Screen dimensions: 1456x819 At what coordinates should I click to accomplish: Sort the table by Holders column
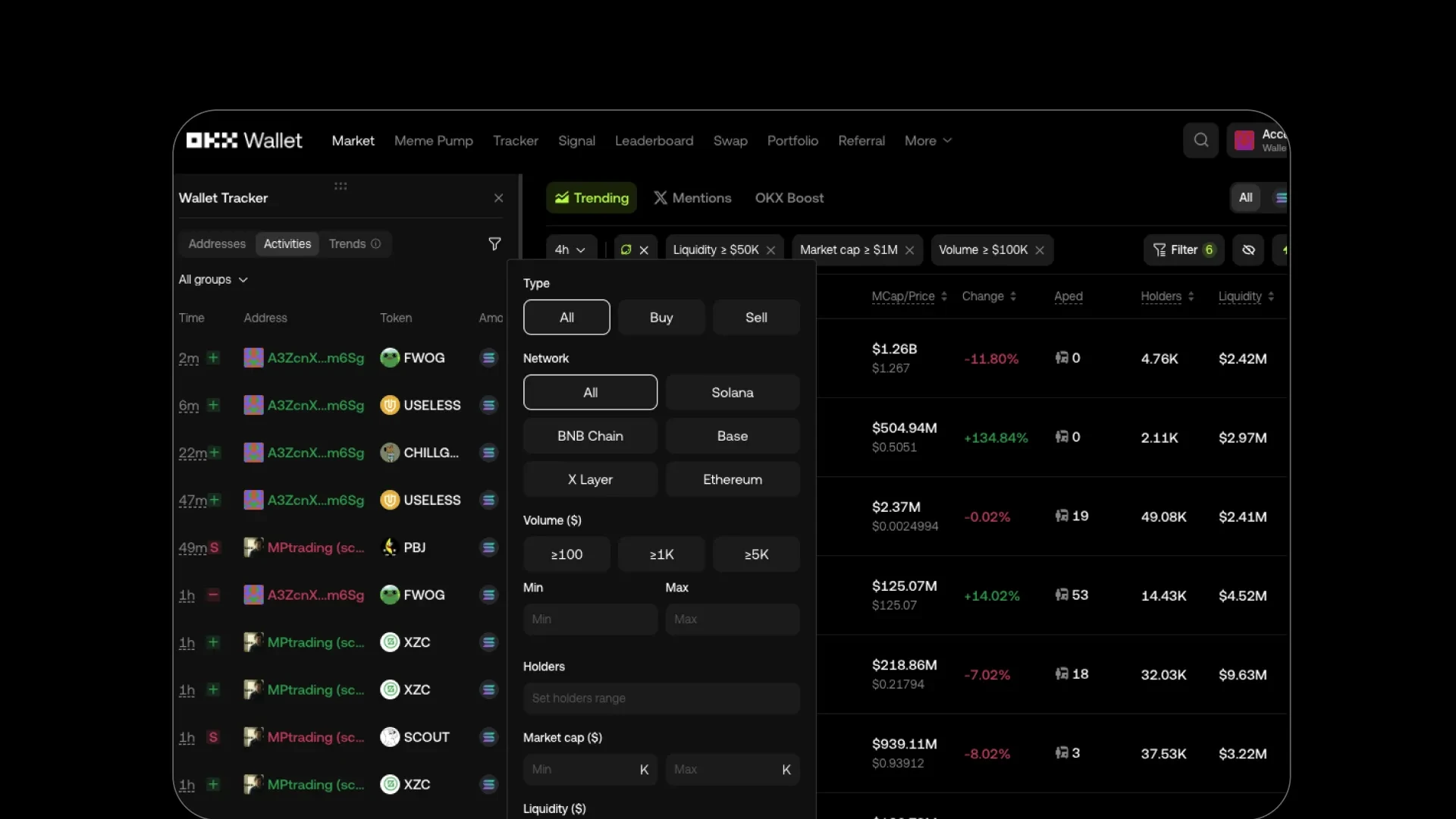coord(1166,297)
